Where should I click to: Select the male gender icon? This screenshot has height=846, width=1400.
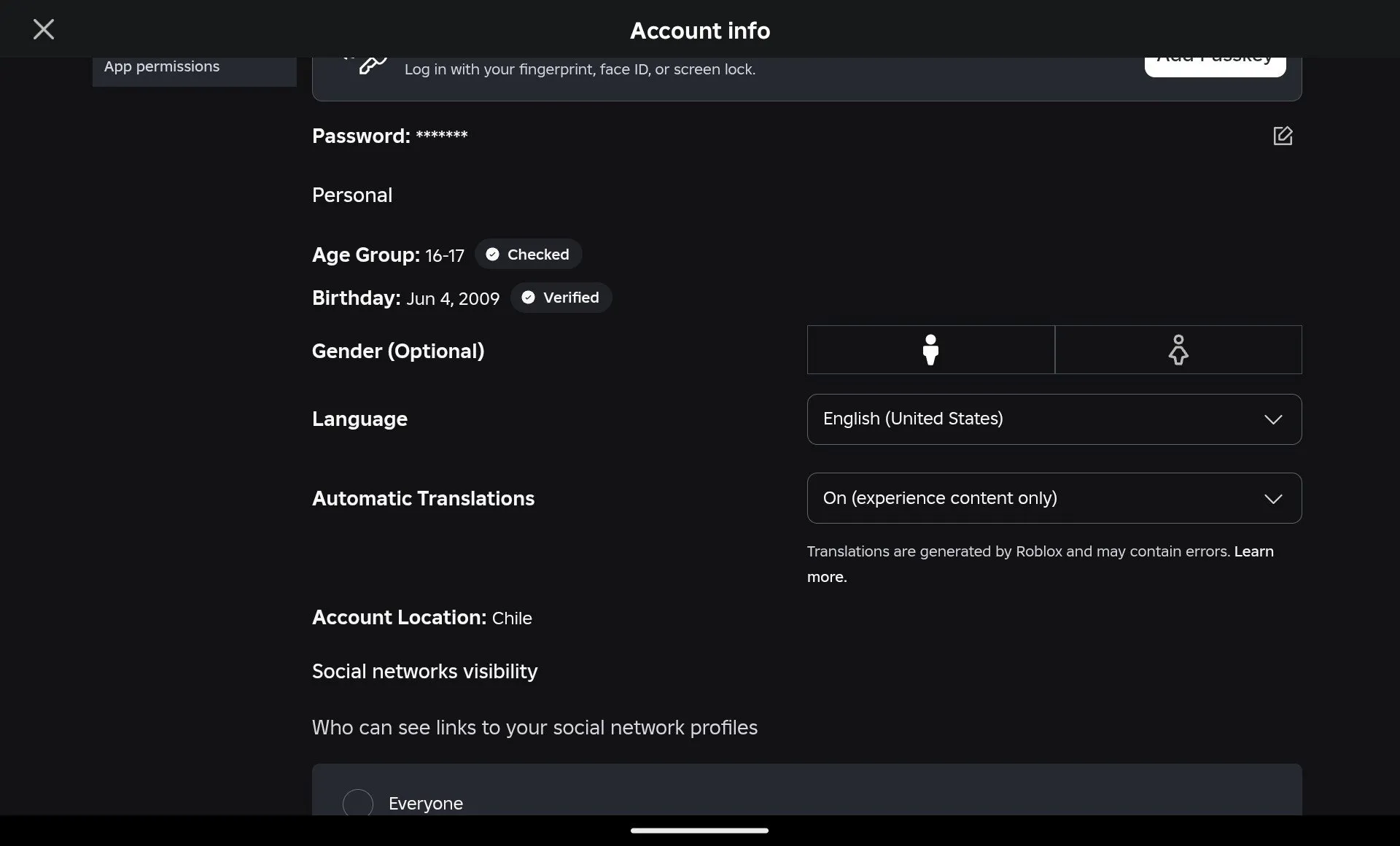click(930, 350)
